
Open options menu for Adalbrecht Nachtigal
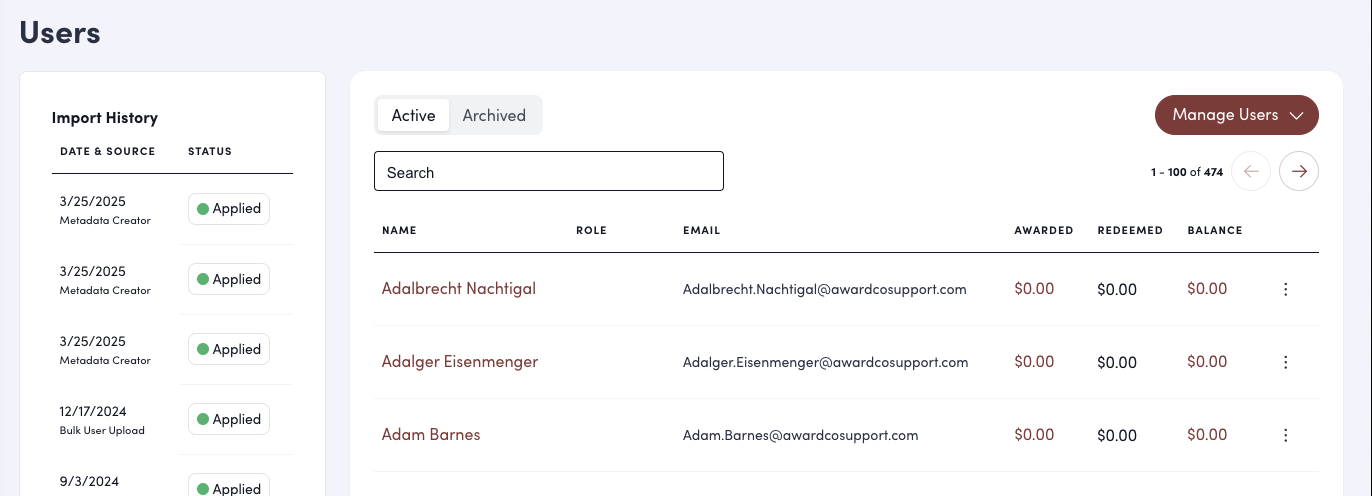(1286, 289)
